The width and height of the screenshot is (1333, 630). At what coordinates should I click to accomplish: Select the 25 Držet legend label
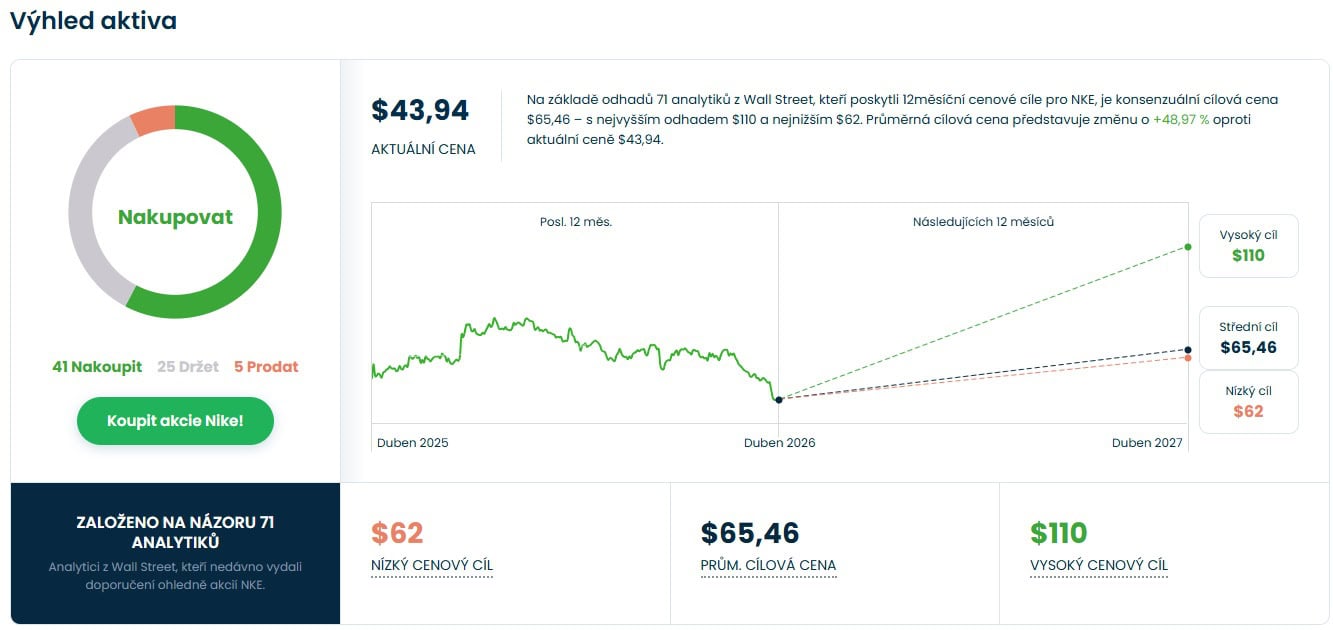pyautogui.click(x=188, y=367)
